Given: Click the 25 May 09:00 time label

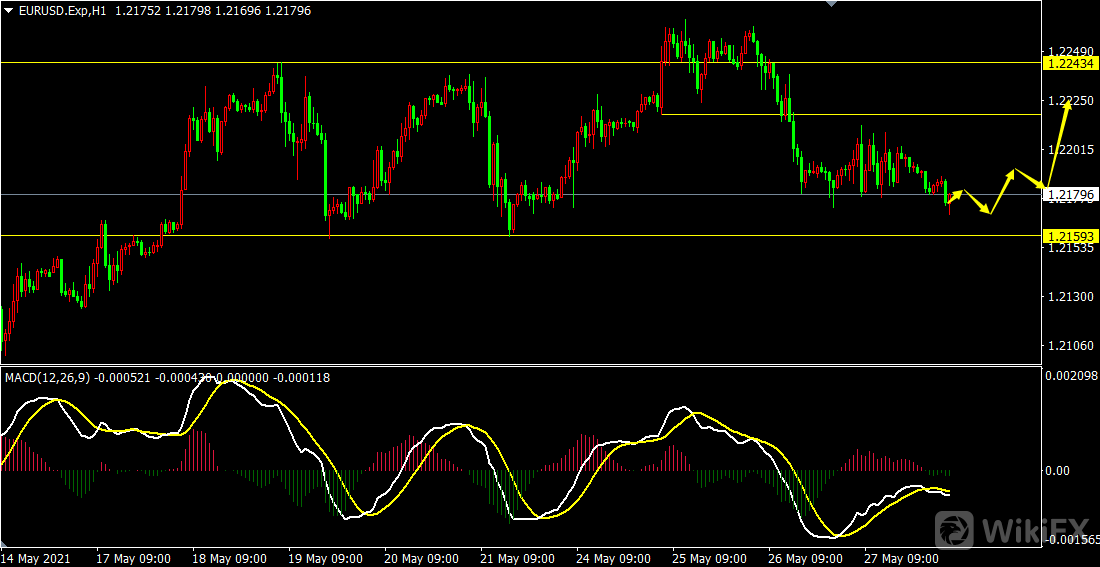Looking at the screenshot, I should click(710, 558).
